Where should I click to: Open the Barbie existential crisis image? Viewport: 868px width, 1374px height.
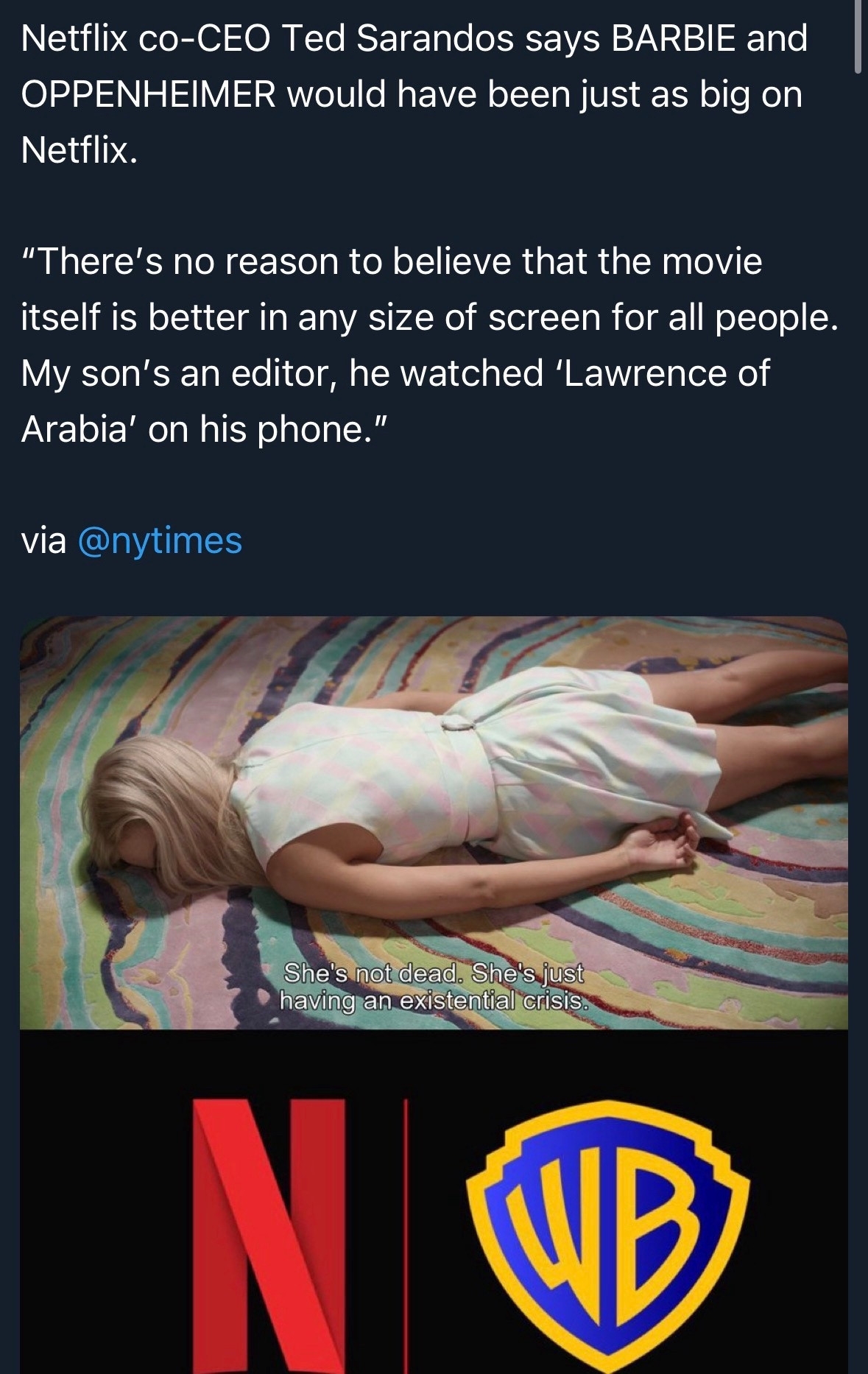coord(434,822)
